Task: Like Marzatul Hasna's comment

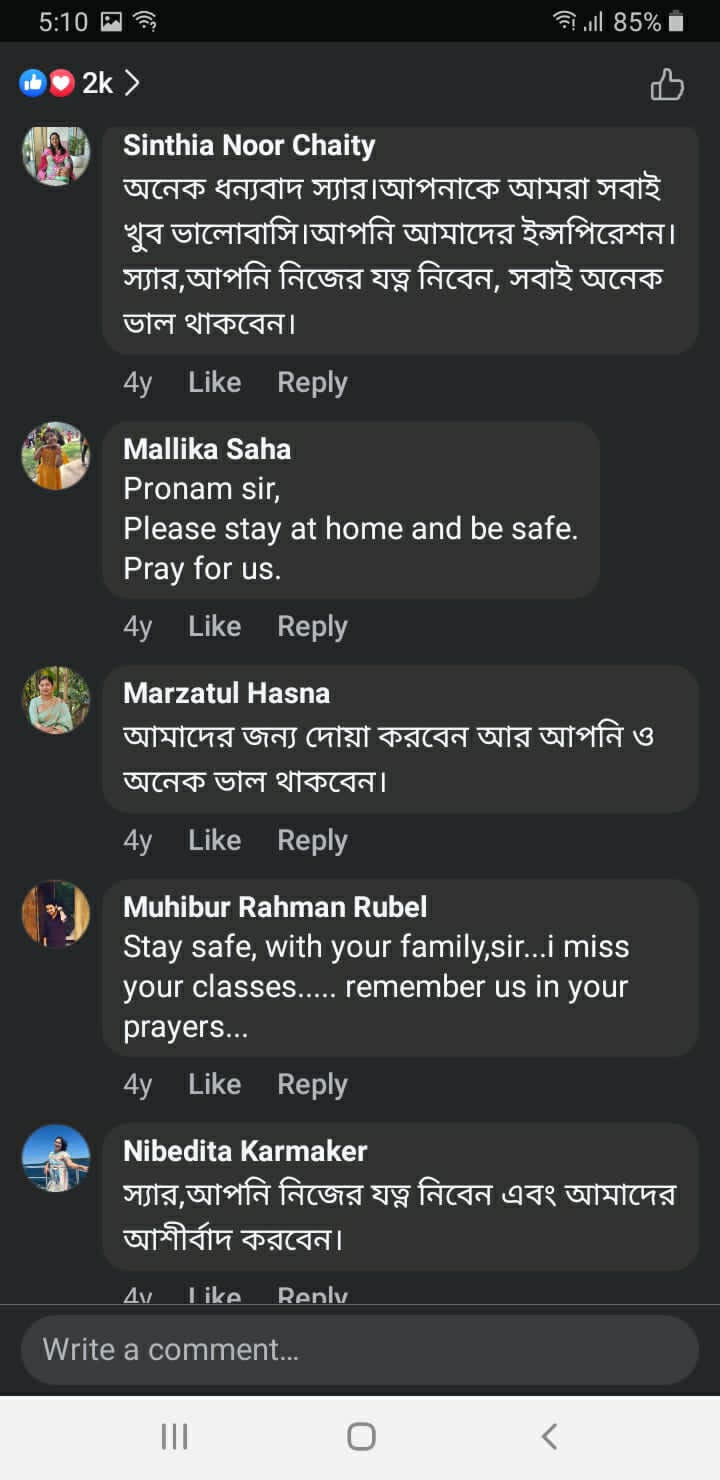Action: pos(214,840)
